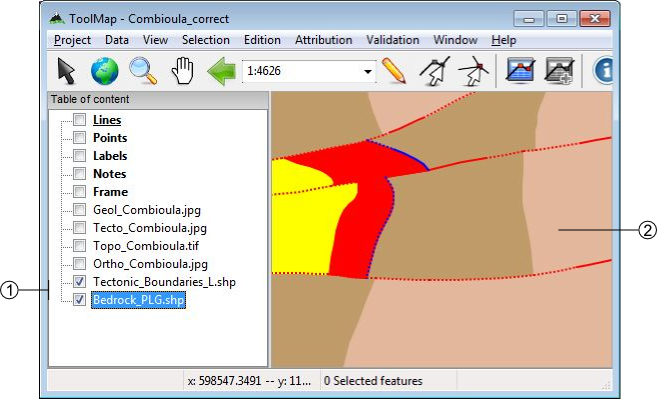Check the Ortho_Combioula.jpg layer box
657x399 pixels.
click(x=79, y=263)
